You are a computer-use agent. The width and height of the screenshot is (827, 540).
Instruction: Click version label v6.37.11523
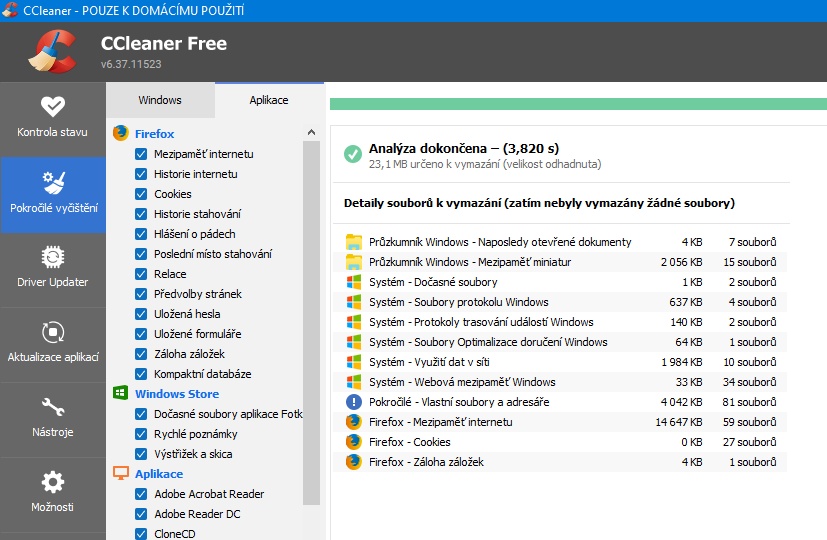[x=131, y=64]
